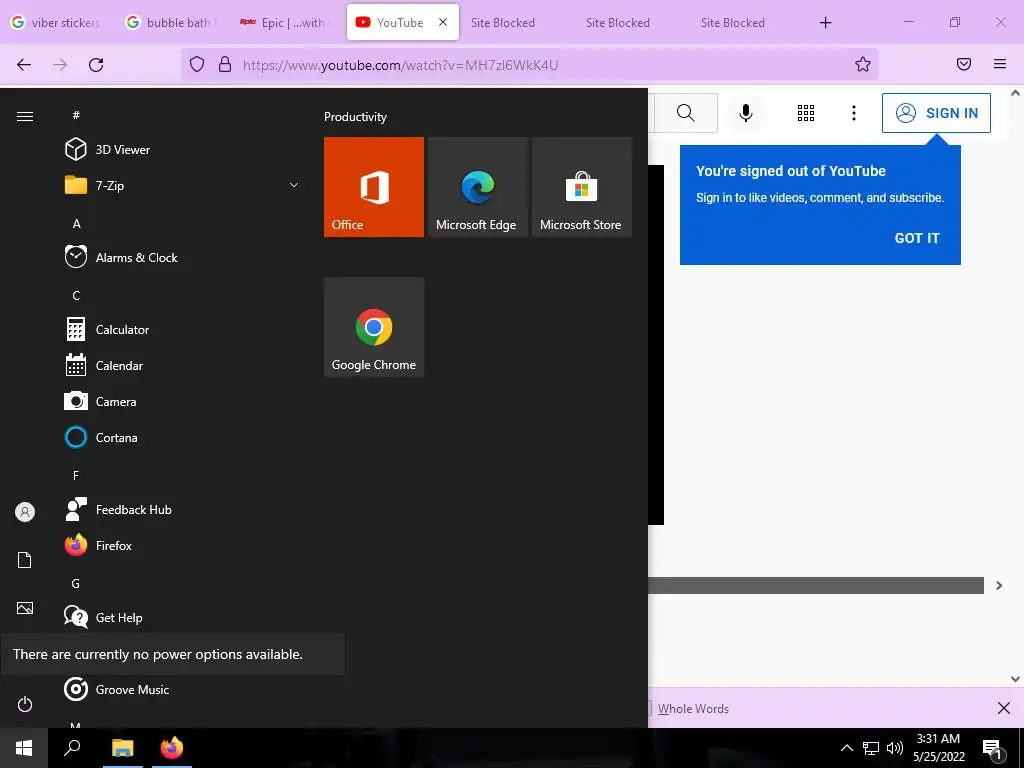This screenshot has width=1024, height=768.
Task: Open a new tab with plus button
Action: (x=825, y=22)
